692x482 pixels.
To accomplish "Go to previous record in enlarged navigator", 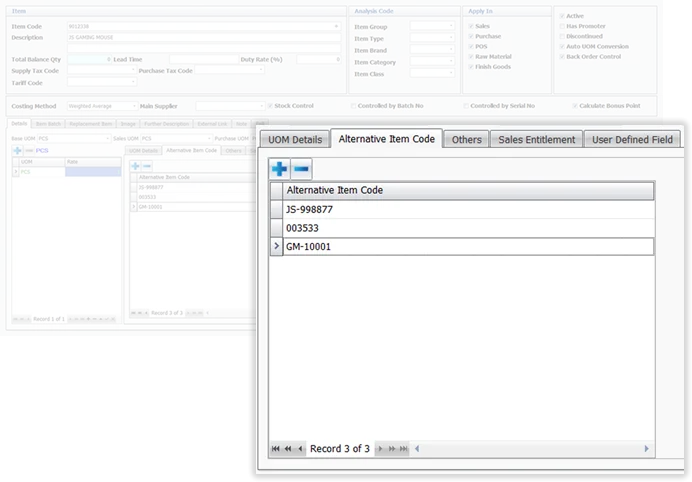I will click(x=300, y=449).
